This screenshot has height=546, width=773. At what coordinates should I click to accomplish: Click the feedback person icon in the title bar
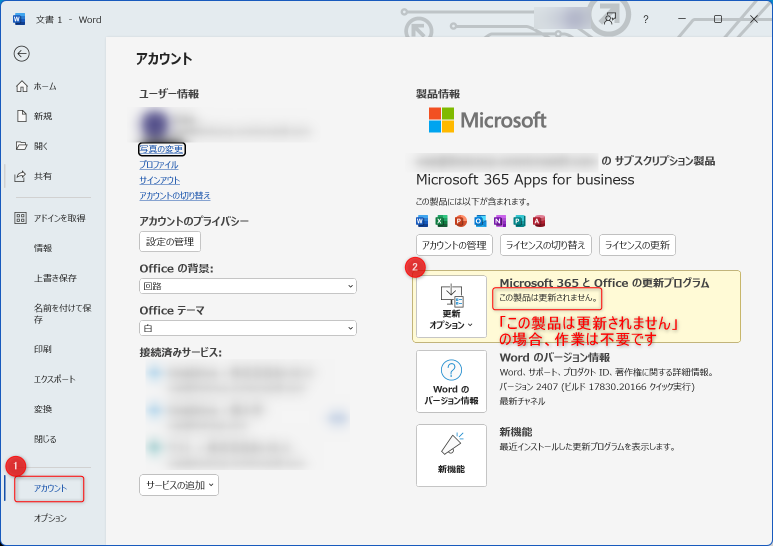point(610,19)
